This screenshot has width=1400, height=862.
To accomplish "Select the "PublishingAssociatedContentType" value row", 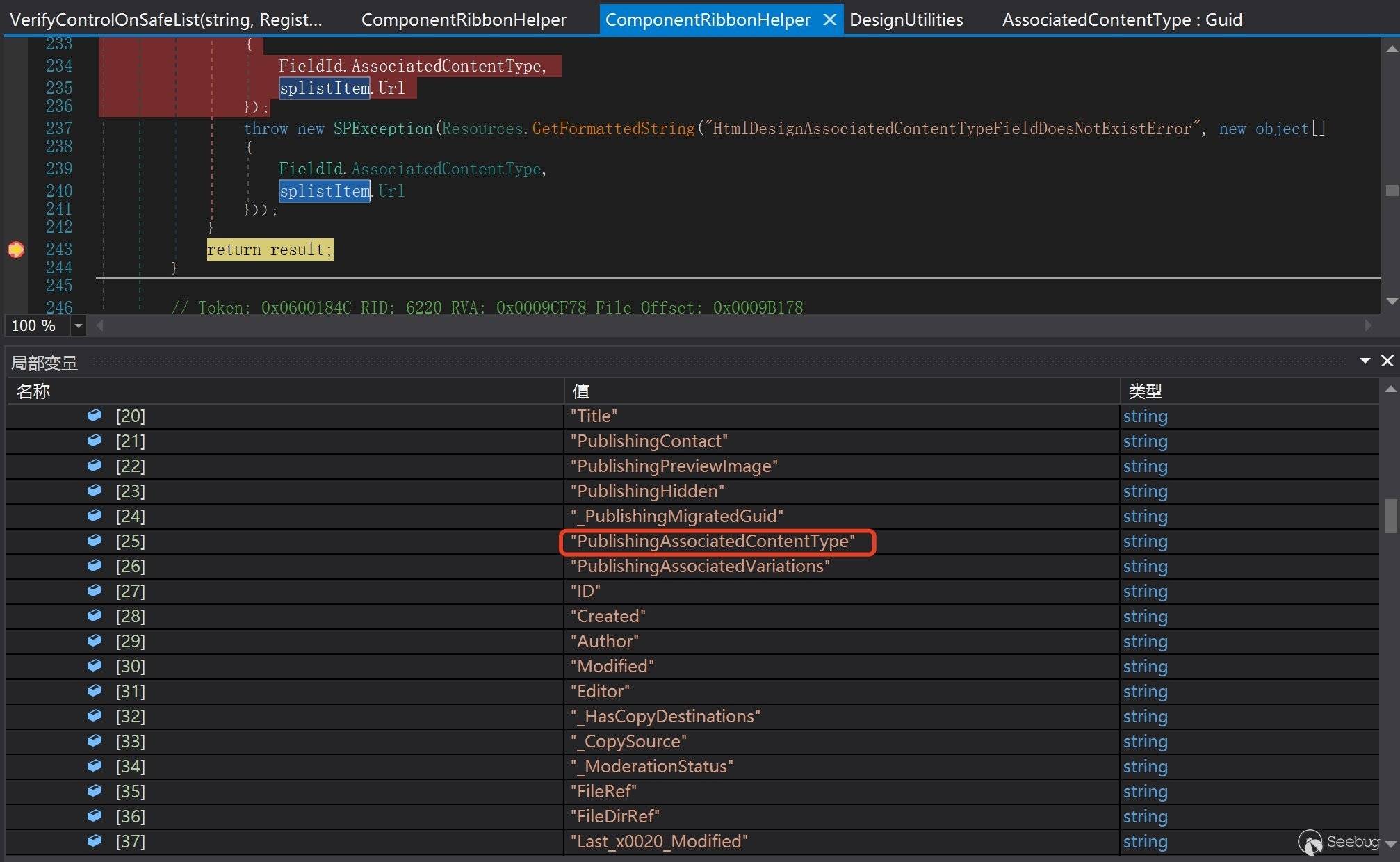I will [713, 541].
